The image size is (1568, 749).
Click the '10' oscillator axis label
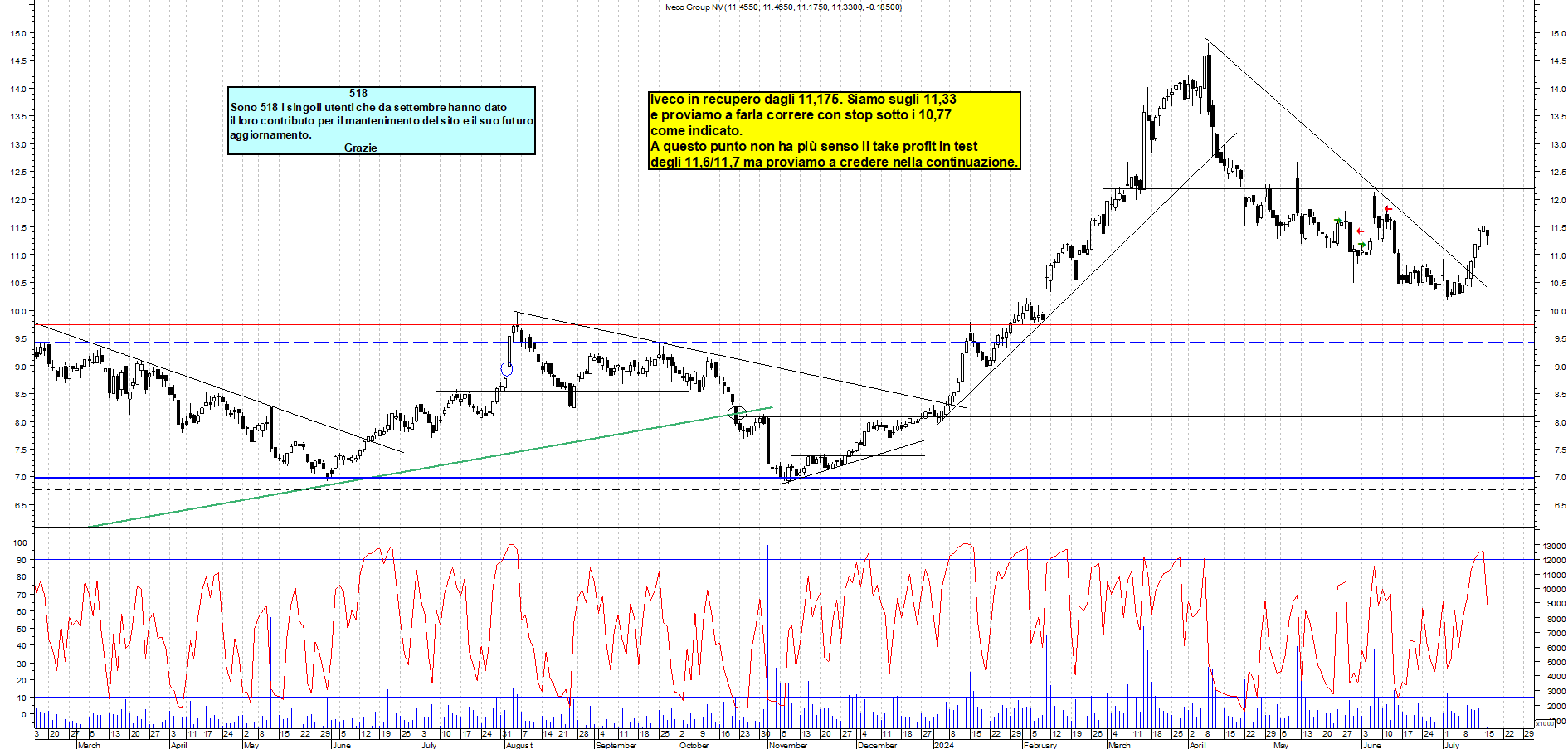point(22,698)
